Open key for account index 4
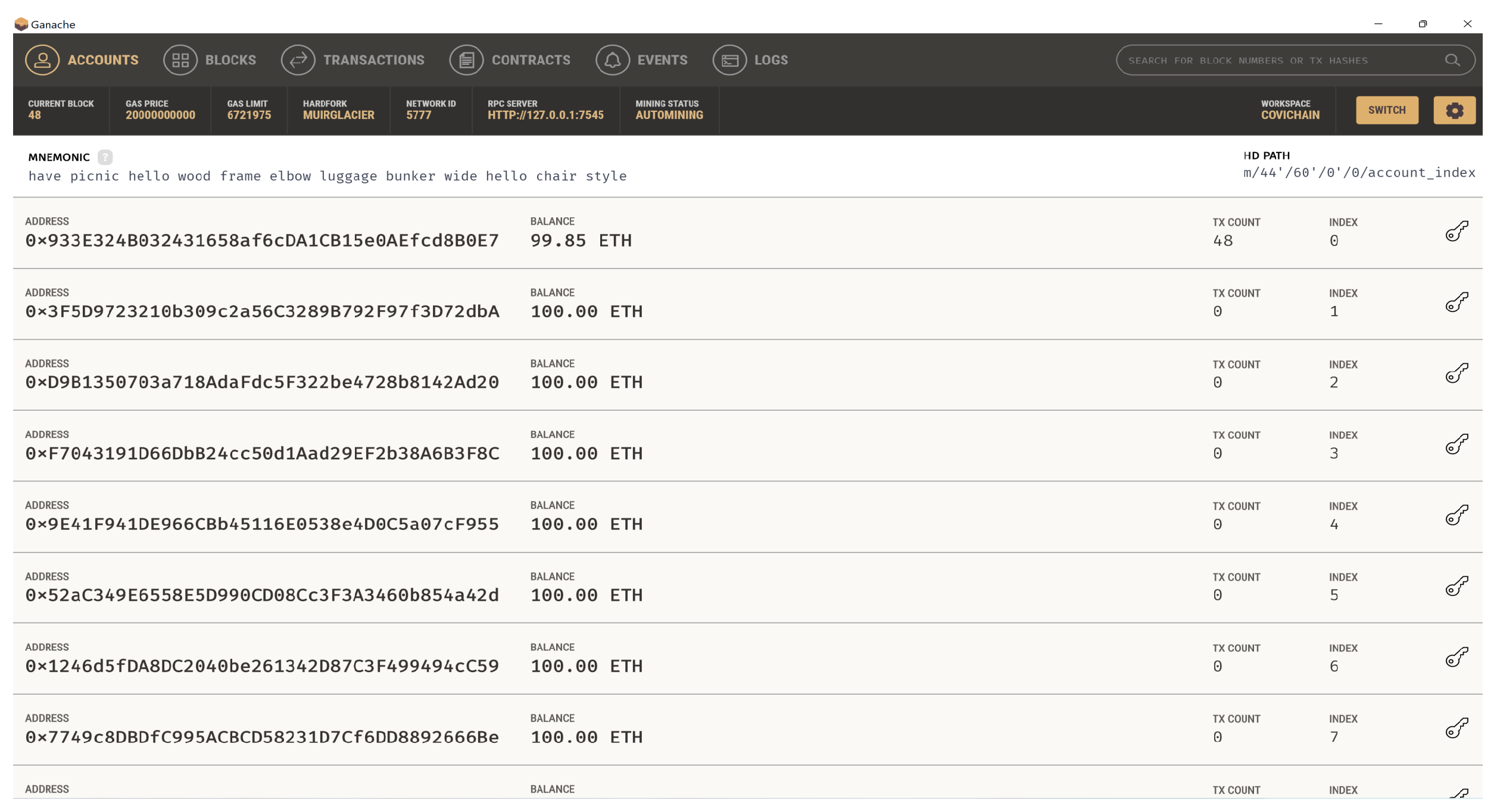Screen dimensions: 1497x812 pos(1457,515)
